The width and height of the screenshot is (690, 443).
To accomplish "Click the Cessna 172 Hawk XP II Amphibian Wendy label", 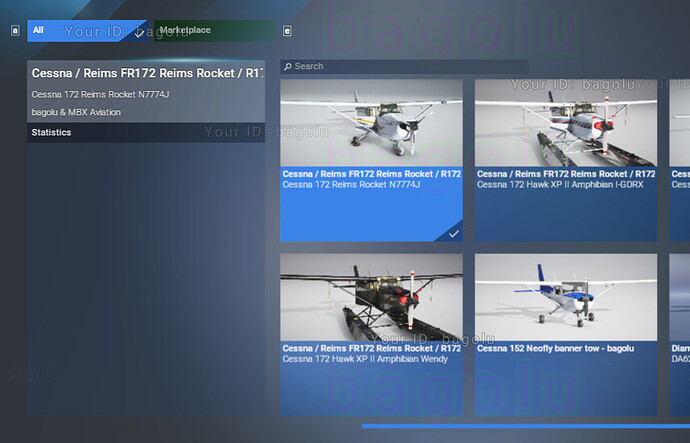I will pyautogui.click(x=365, y=359).
